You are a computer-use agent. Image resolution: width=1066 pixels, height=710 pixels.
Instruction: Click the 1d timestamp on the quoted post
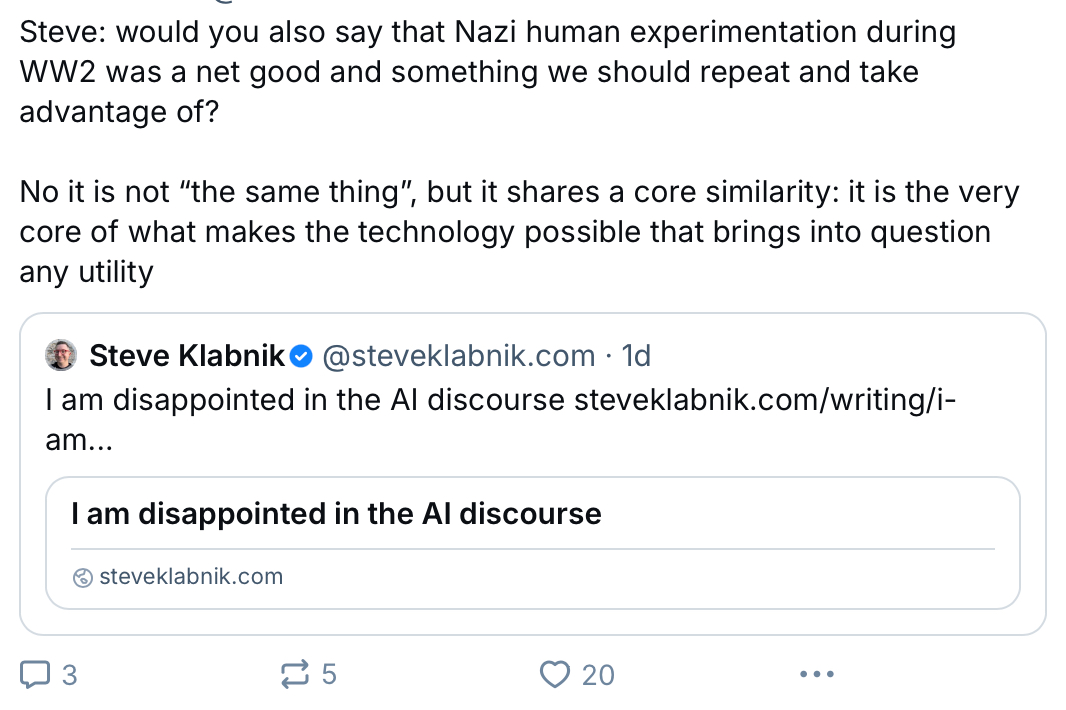(636, 355)
